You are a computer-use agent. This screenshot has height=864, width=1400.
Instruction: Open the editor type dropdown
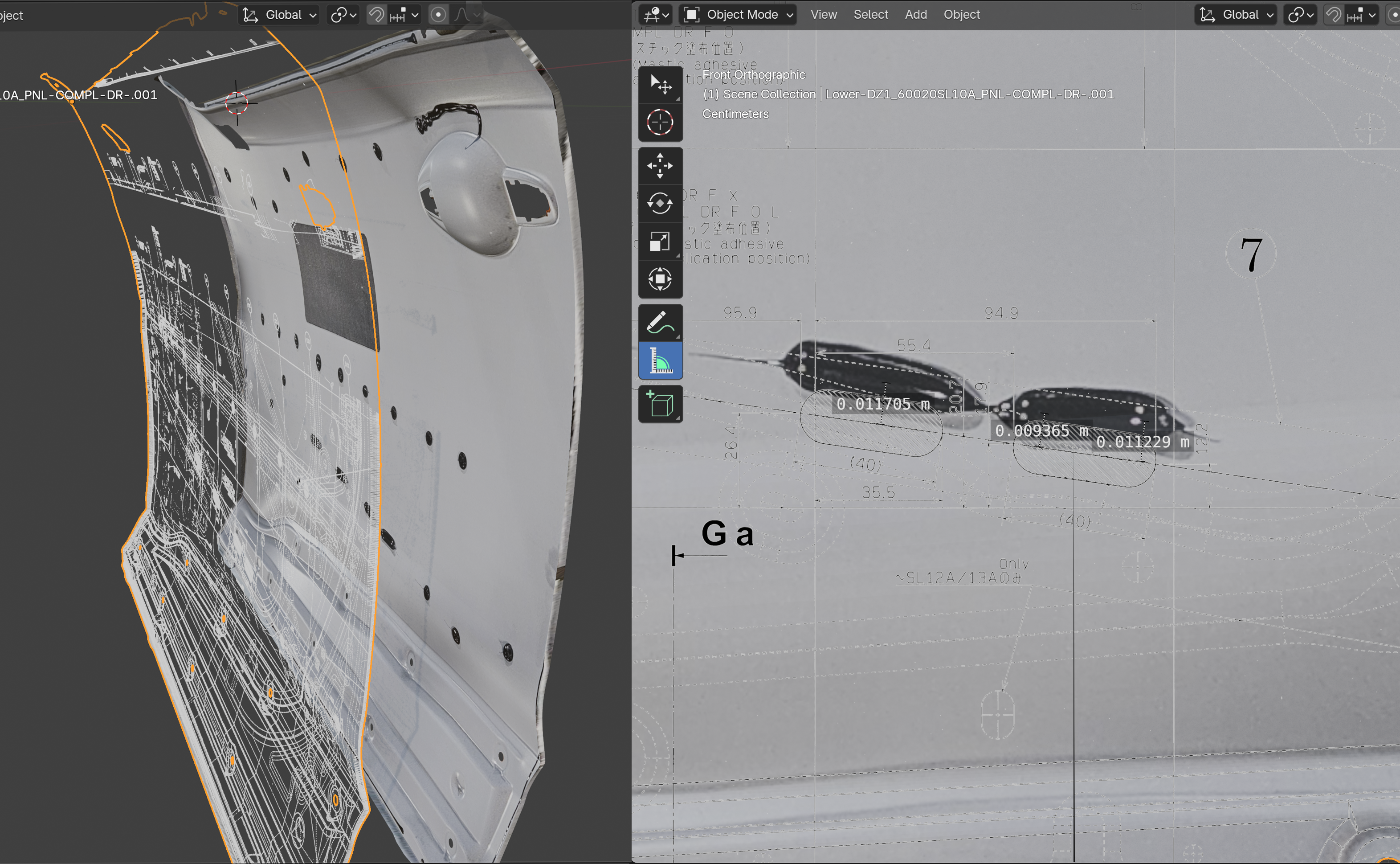click(656, 15)
